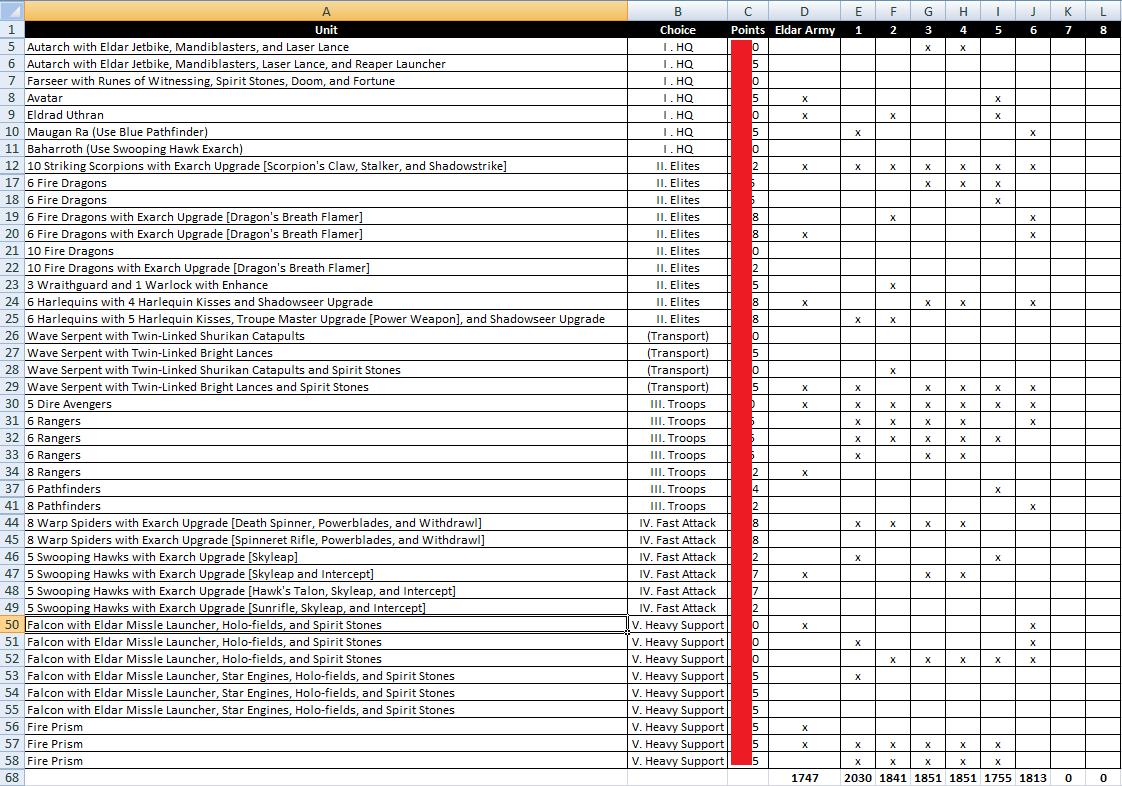Viewport: 1122px width, 786px height.
Task: Select the column L header
Action: (x=1103, y=11)
